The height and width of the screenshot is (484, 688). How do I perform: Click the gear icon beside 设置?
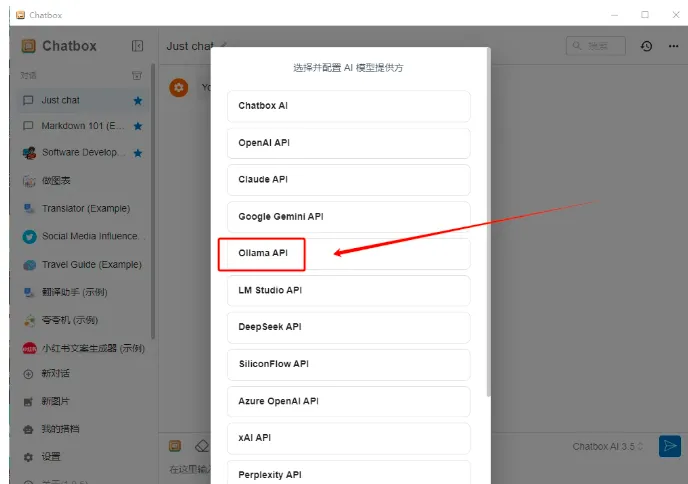[28, 457]
